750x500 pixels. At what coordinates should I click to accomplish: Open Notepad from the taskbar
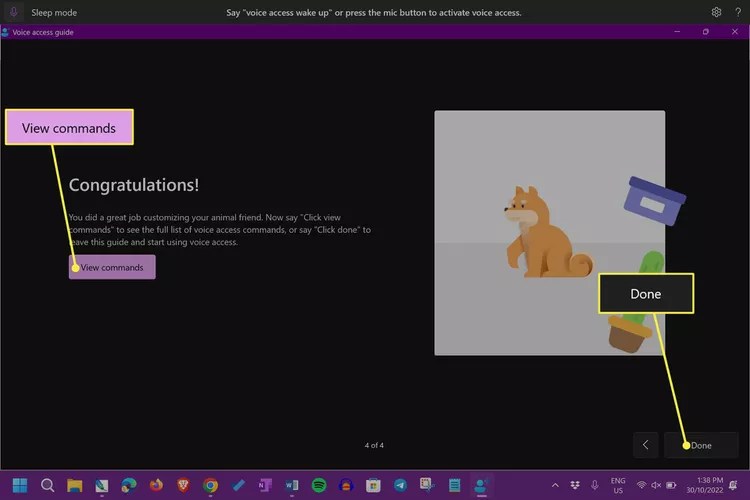click(454, 485)
